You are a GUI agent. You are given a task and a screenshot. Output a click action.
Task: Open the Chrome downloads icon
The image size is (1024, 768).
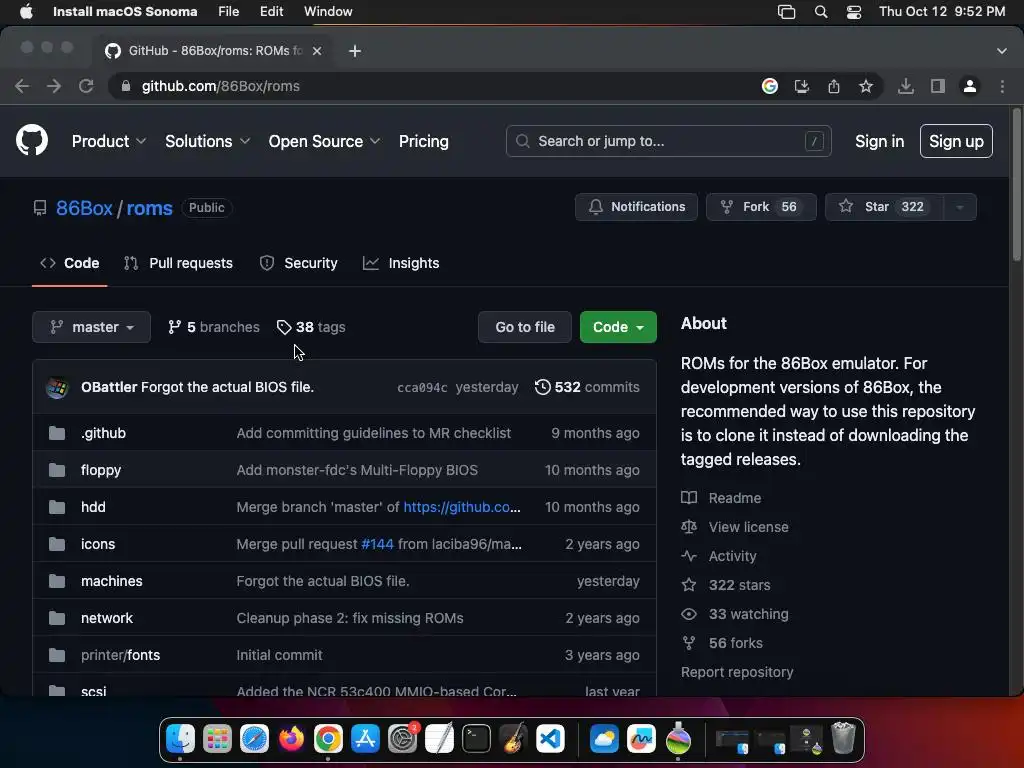905,86
